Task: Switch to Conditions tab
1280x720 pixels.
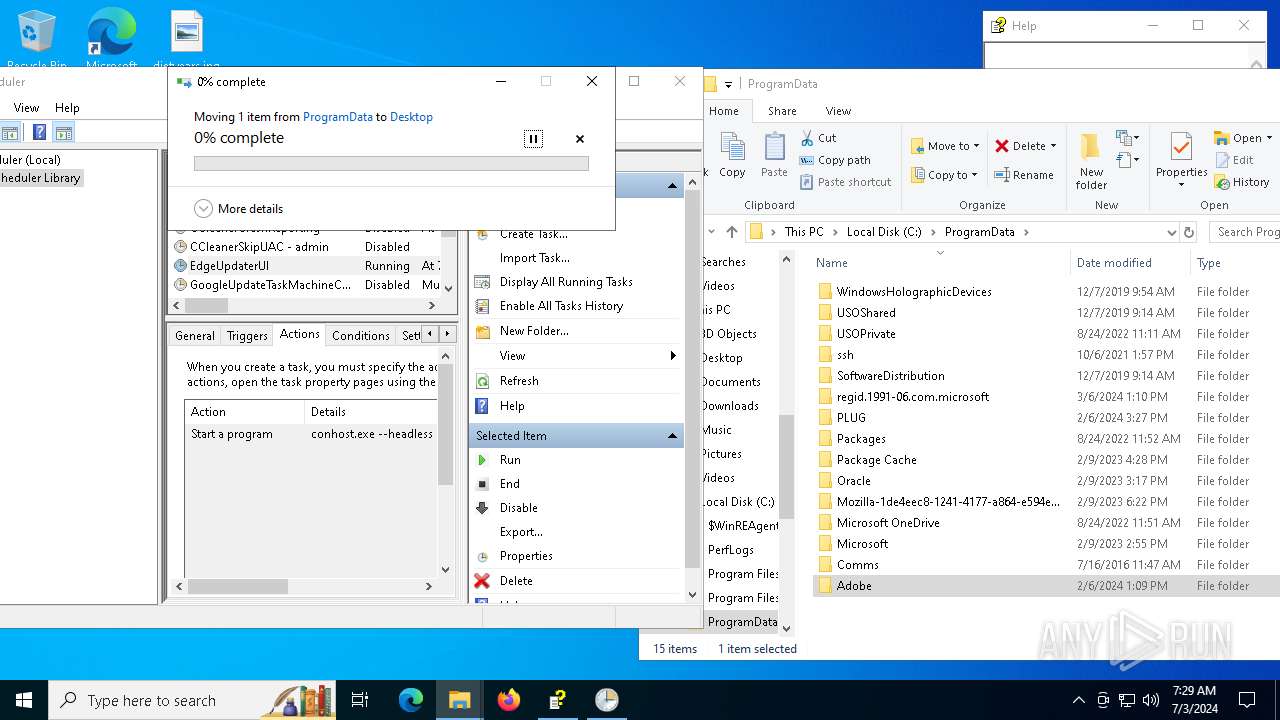Action: pyautogui.click(x=360, y=336)
